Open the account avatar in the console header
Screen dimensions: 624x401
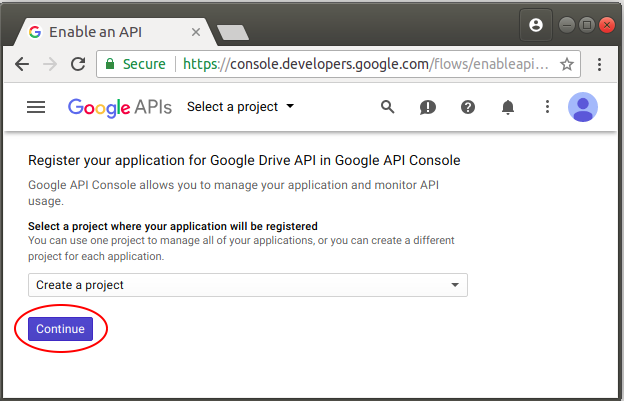tap(583, 107)
